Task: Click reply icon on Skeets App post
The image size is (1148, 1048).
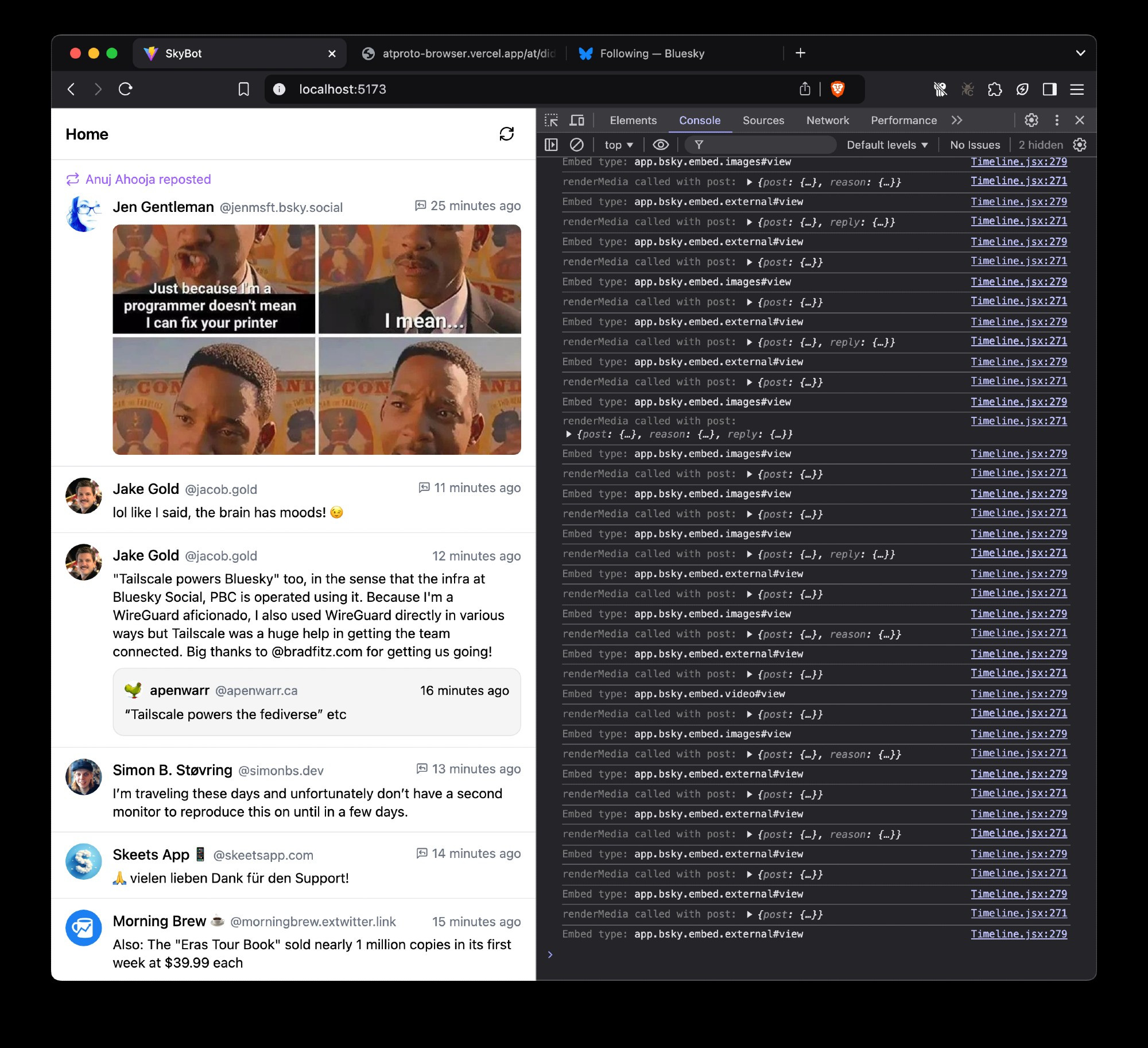Action: coord(422,853)
